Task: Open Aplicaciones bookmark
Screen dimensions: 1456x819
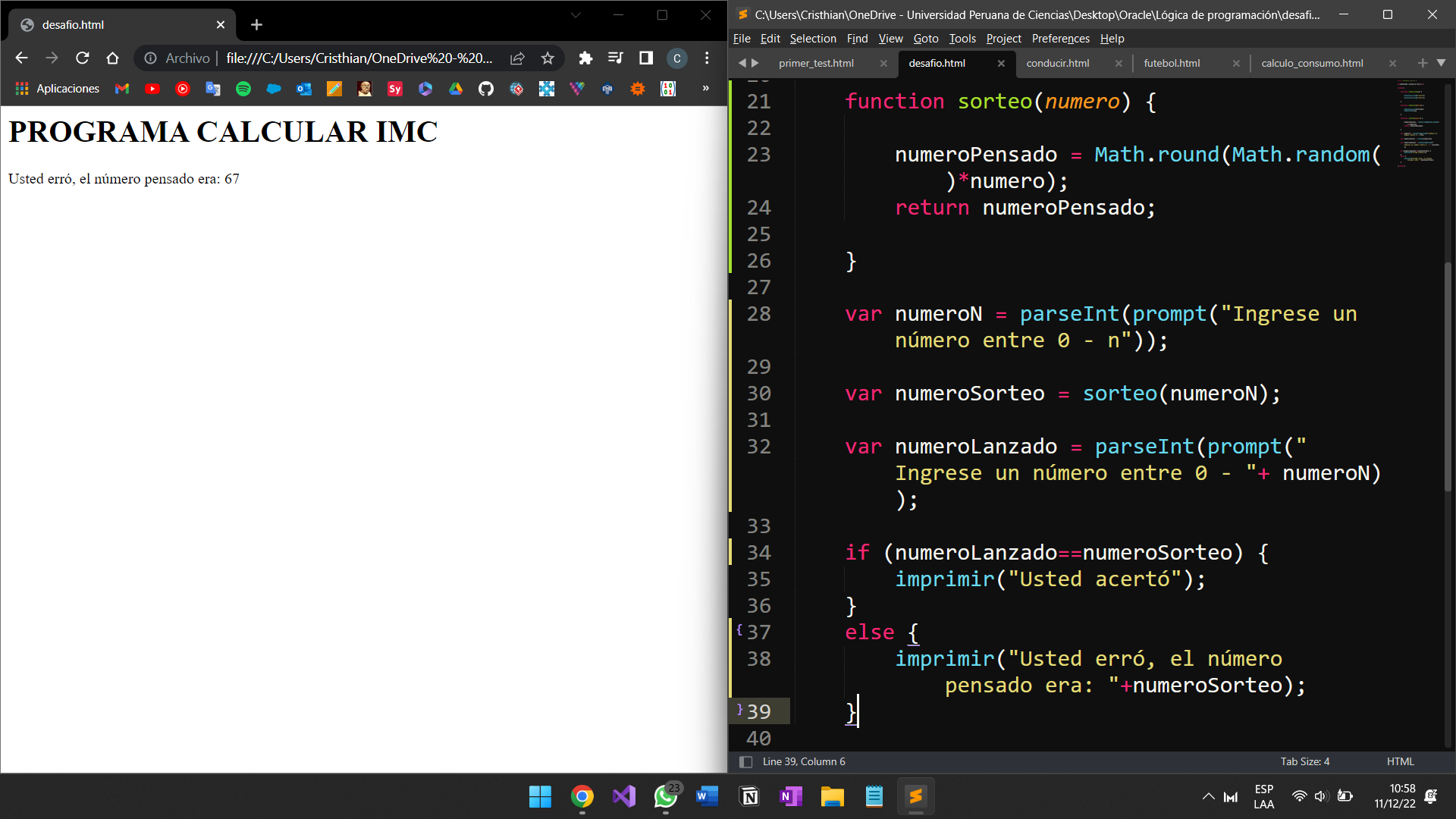Action: [58, 89]
